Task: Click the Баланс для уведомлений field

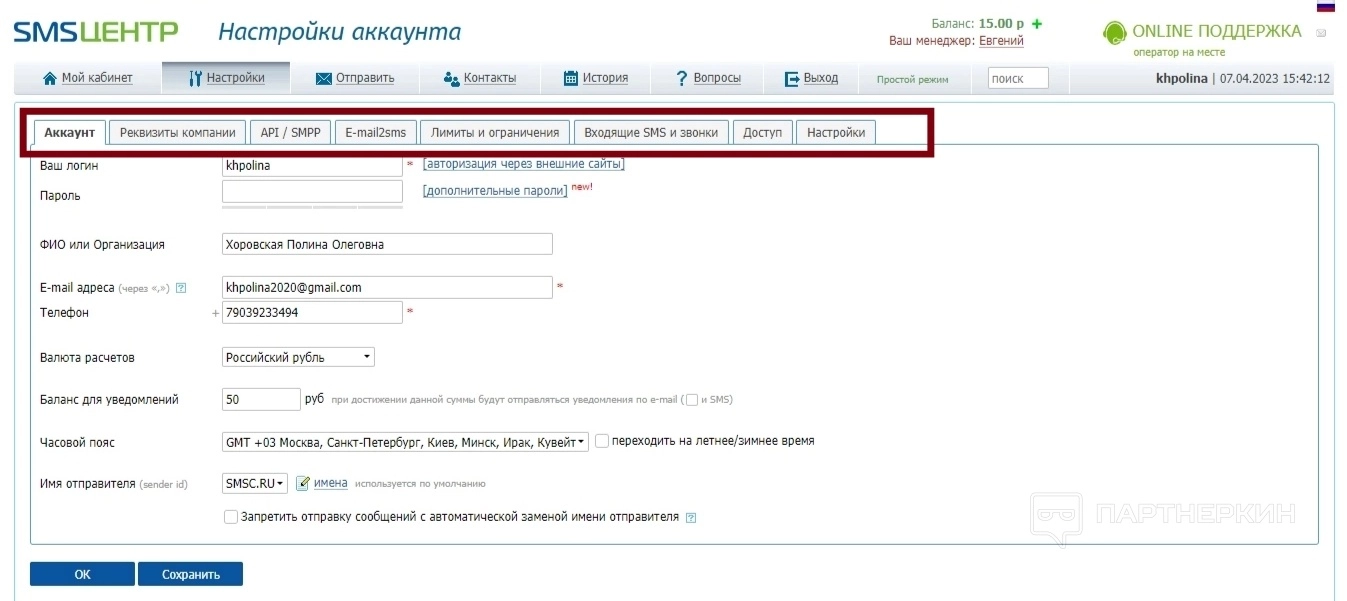Action: 261,399
